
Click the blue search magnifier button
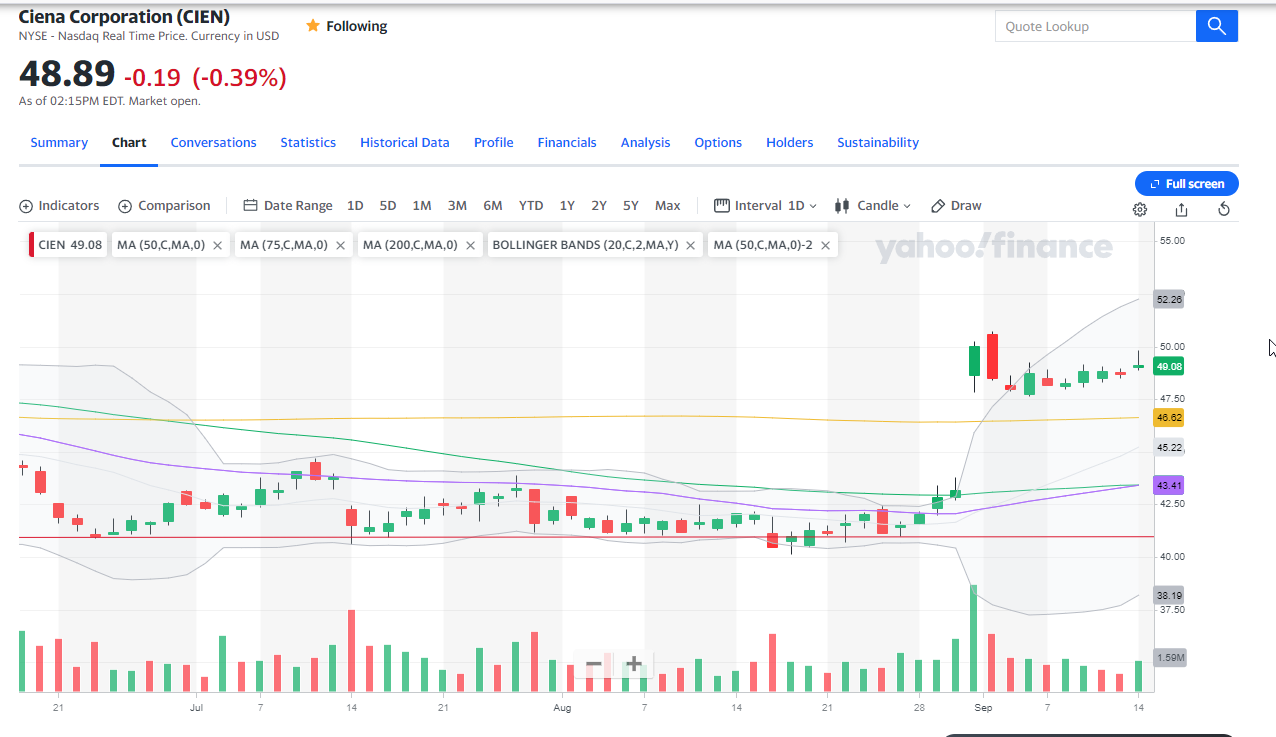click(1216, 26)
